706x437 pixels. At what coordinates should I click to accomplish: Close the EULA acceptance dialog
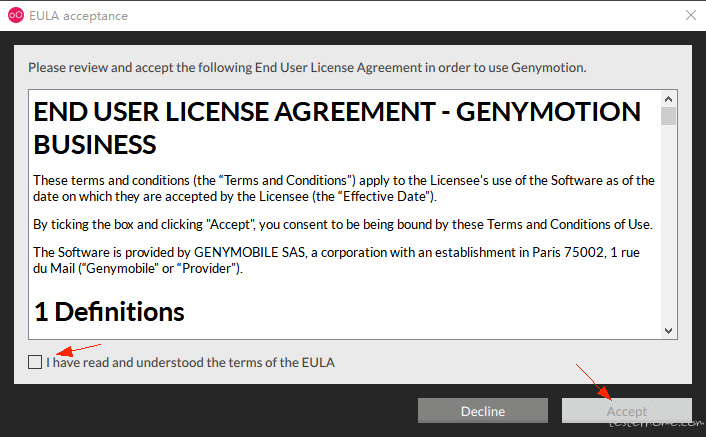(x=691, y=15)
